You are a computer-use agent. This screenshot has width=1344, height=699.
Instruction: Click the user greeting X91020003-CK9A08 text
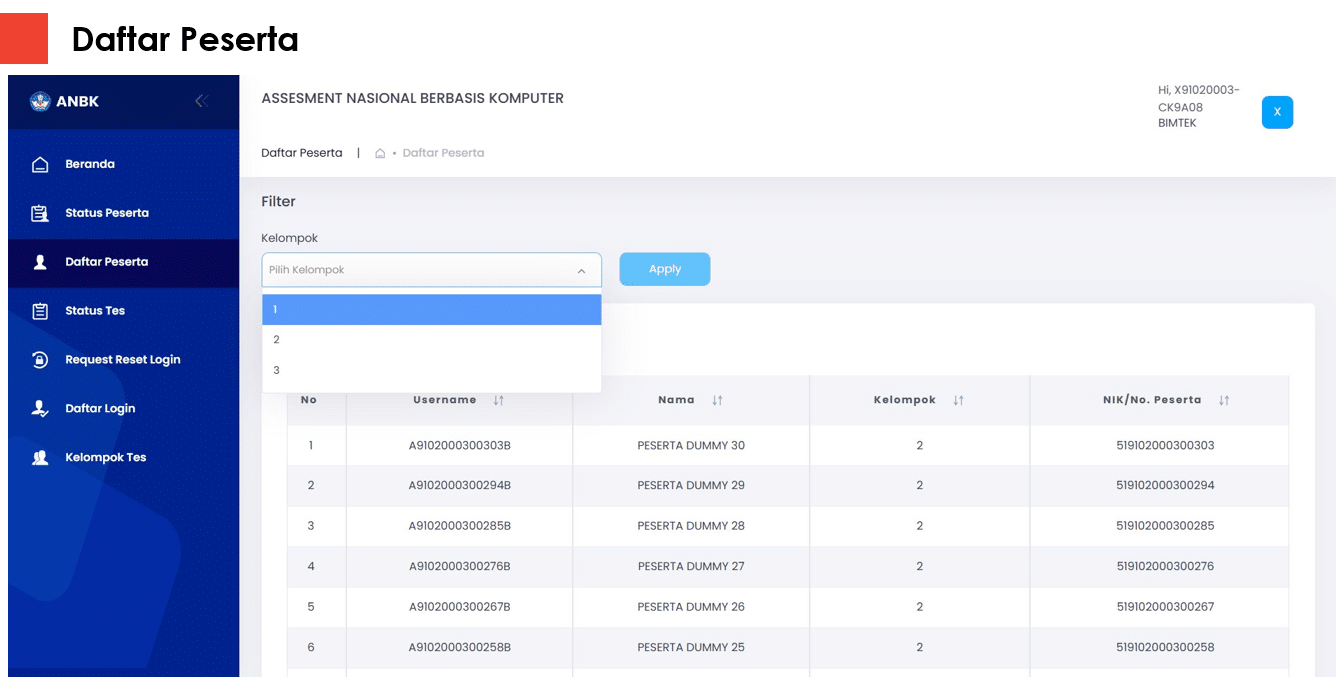coord(1199,98)
